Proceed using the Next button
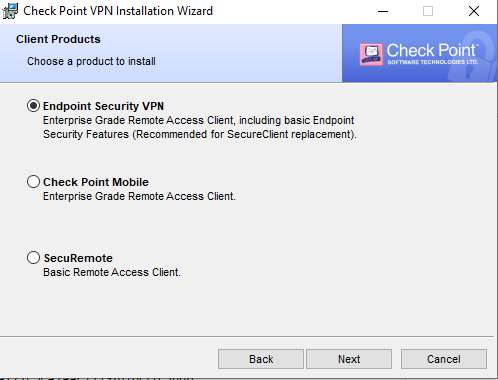Image resolution: width=498 pixels, height=380 pixels. click(349, 359)
